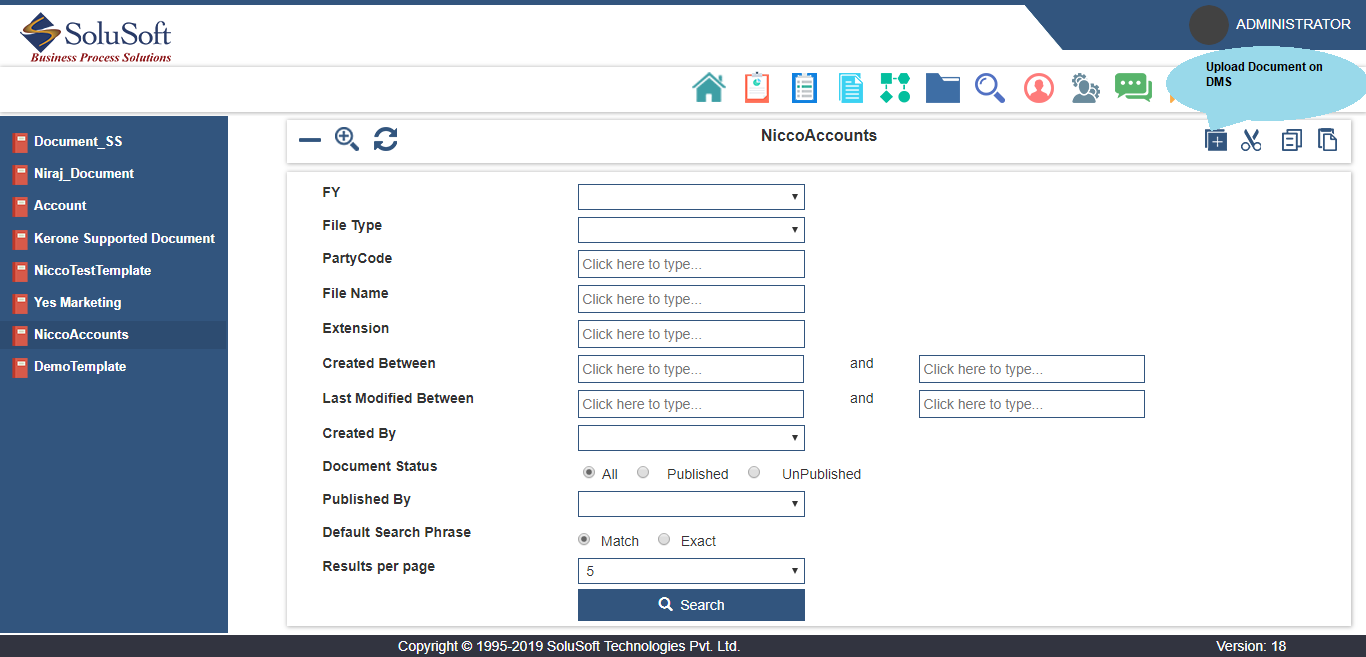Click the Upload Document on DMS icon
1366x657 pixels.
(1215, 140)
